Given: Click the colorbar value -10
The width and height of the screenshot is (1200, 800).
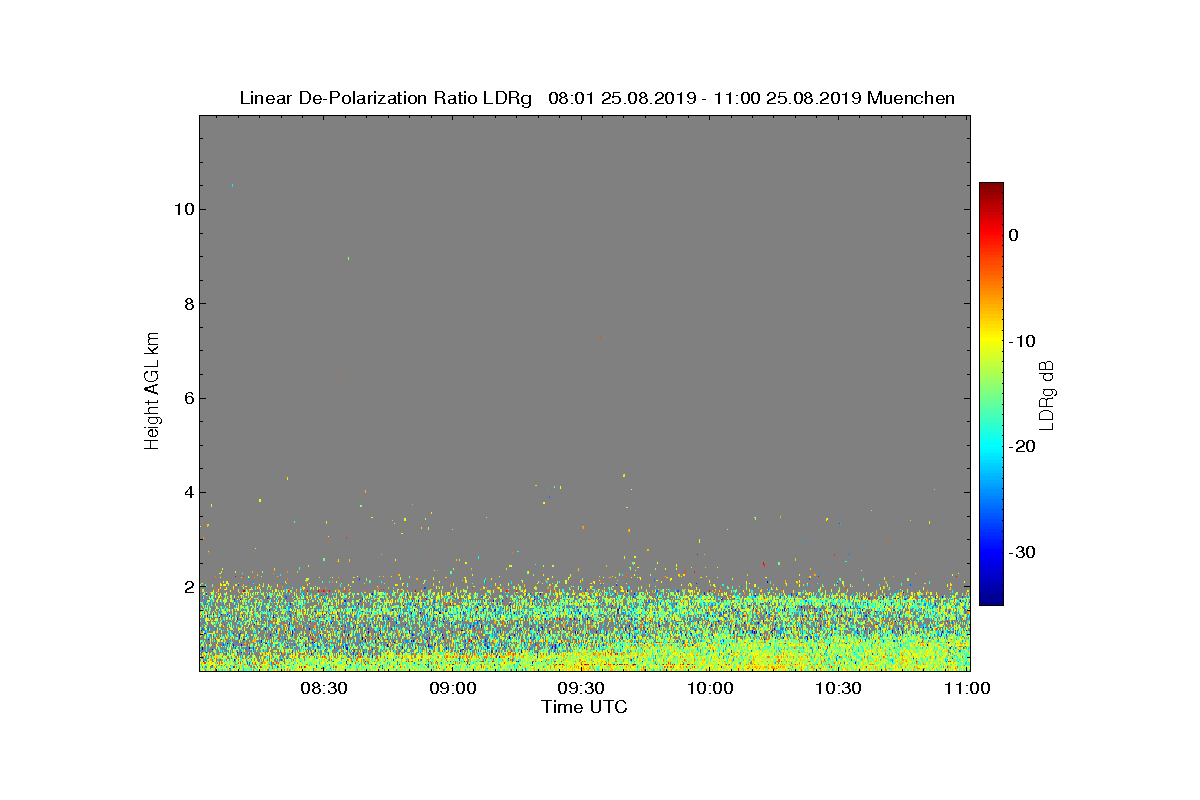Looking at the screenshot, I should (x=1021, y=341).
